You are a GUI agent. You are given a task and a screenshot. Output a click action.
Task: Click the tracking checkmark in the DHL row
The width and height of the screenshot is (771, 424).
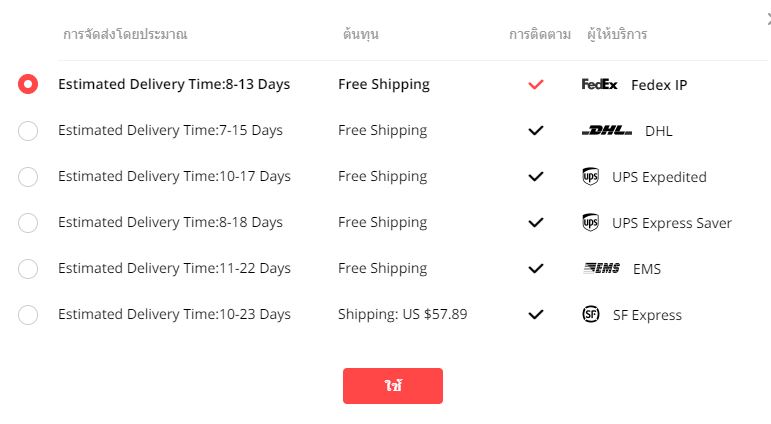535,130
